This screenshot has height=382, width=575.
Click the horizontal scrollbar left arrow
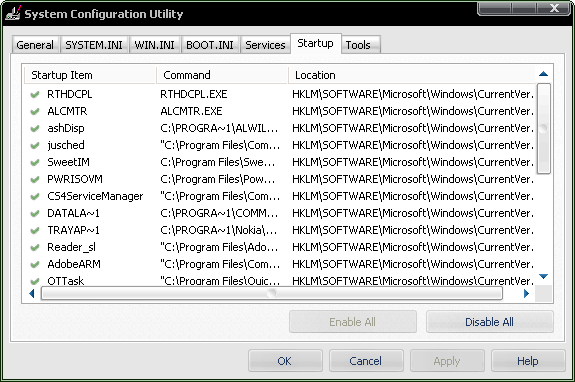point(32,293)
